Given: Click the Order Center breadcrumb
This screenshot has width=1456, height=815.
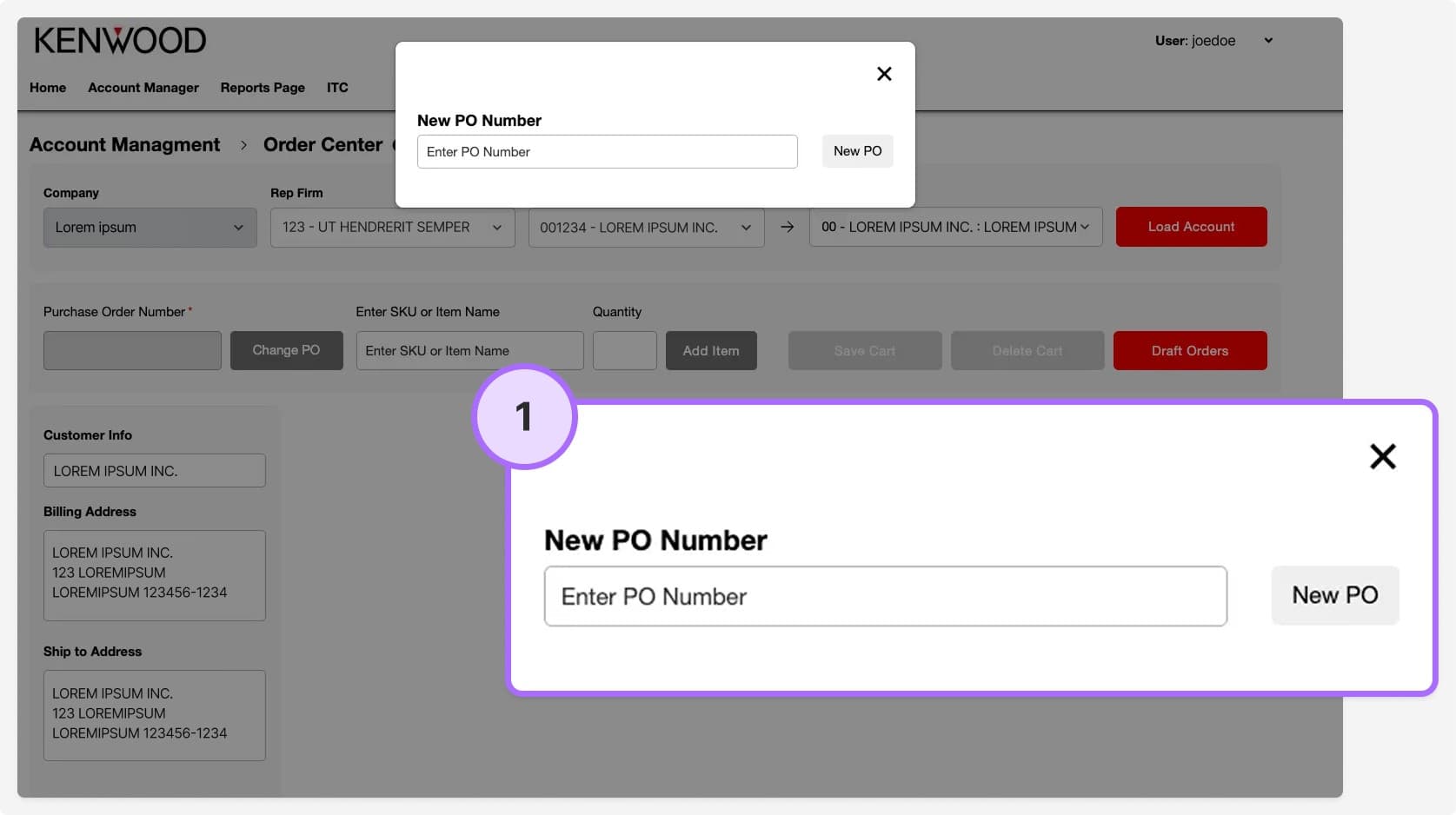Looking at the screenshot, I should click(x=323, y=145).
